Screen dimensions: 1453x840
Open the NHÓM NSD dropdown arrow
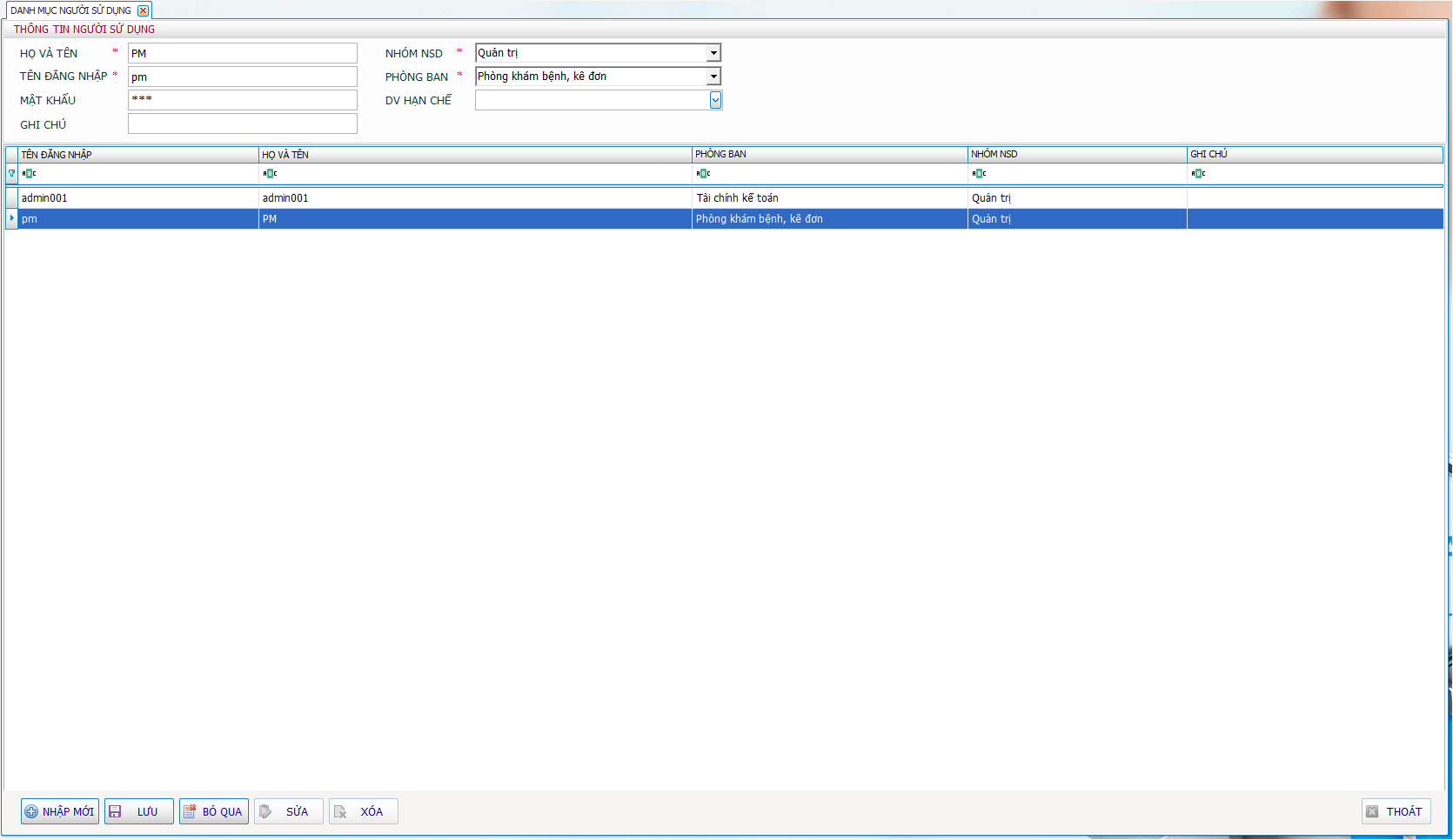[713, 53]
